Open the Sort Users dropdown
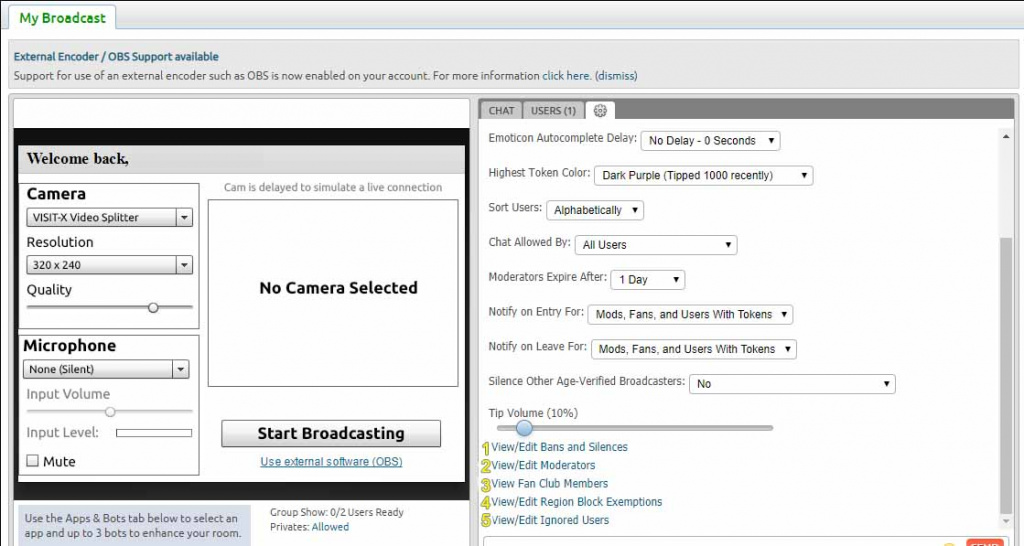Viewport: 1024px width, 546px height. (x=595, y=210)
